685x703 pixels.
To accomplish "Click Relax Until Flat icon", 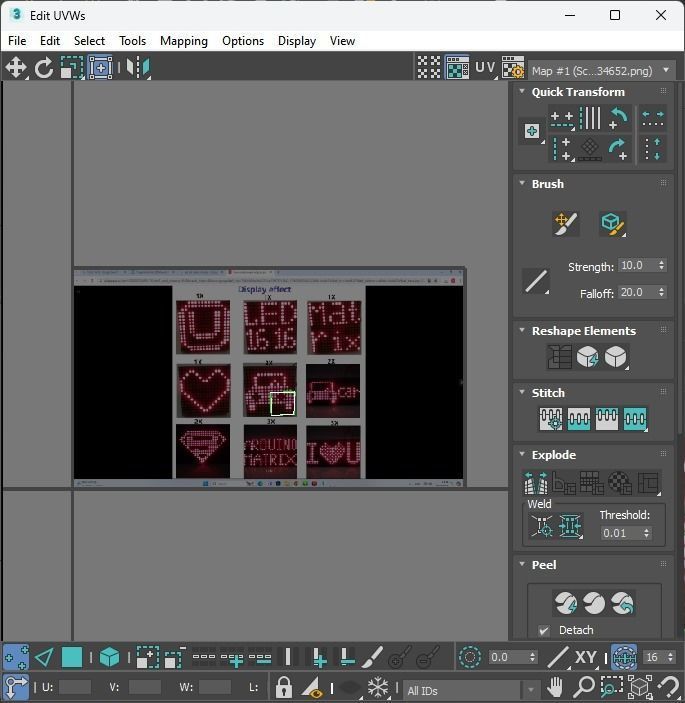I will pyautogui.click(x=587, y=357).
